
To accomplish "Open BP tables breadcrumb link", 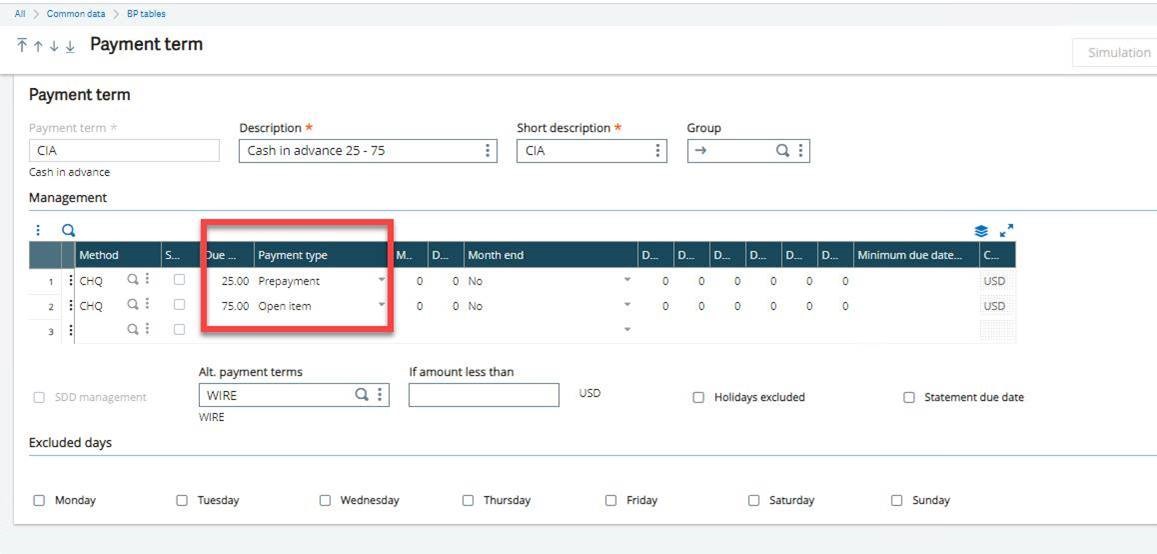I will (146, 14).
